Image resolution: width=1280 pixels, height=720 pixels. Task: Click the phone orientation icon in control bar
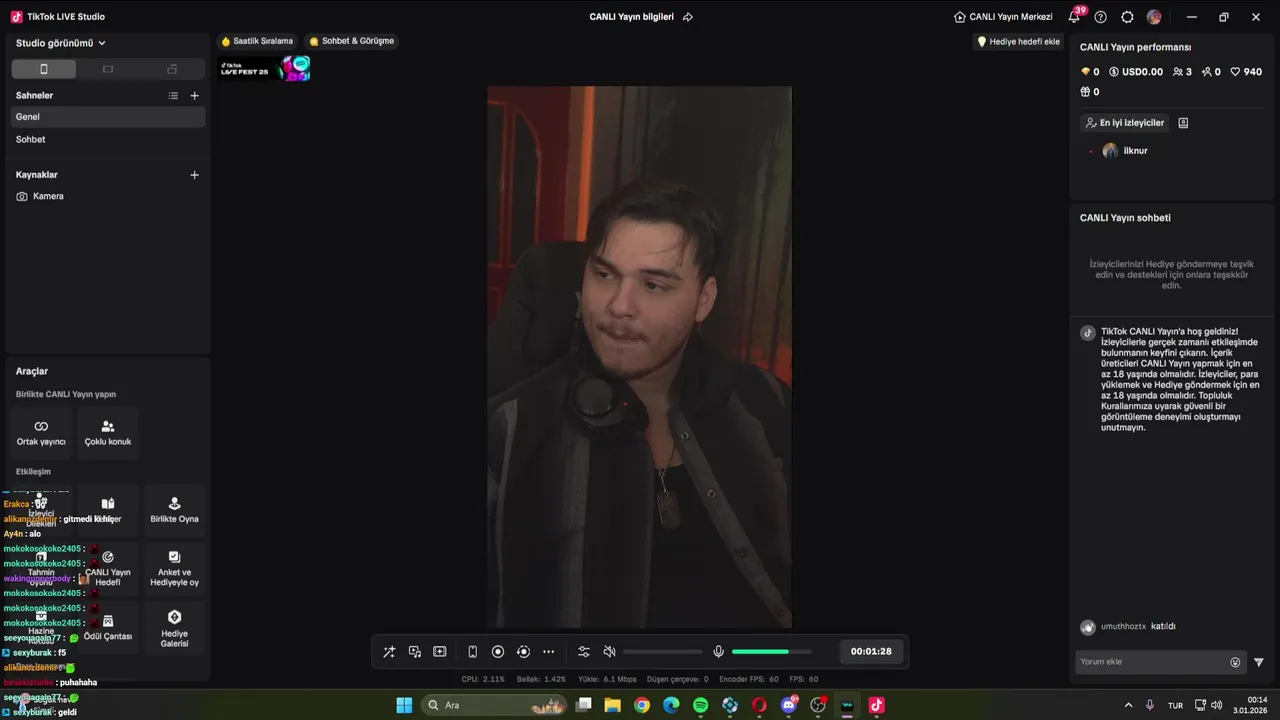tap(473, 652)
